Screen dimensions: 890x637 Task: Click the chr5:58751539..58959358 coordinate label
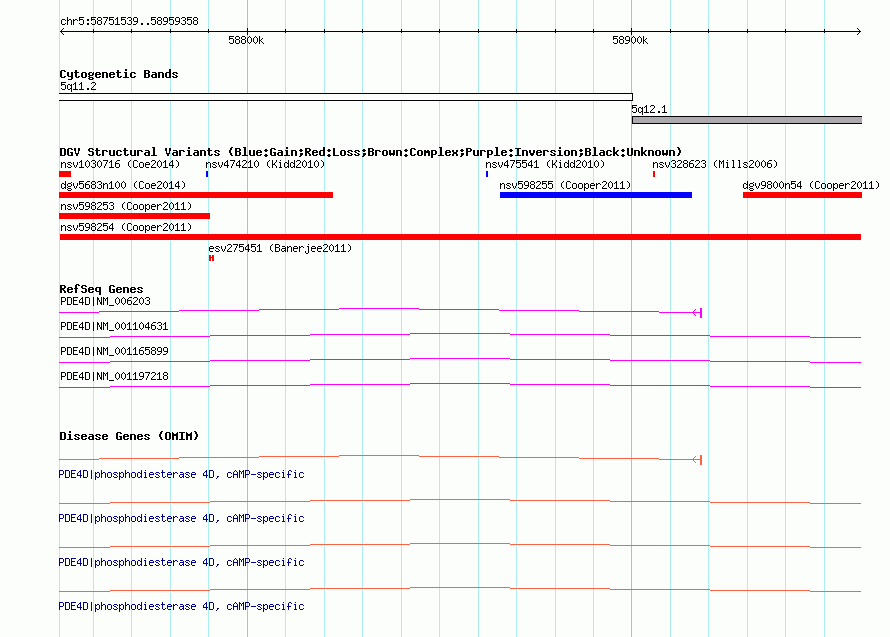(x=129, y=22)
